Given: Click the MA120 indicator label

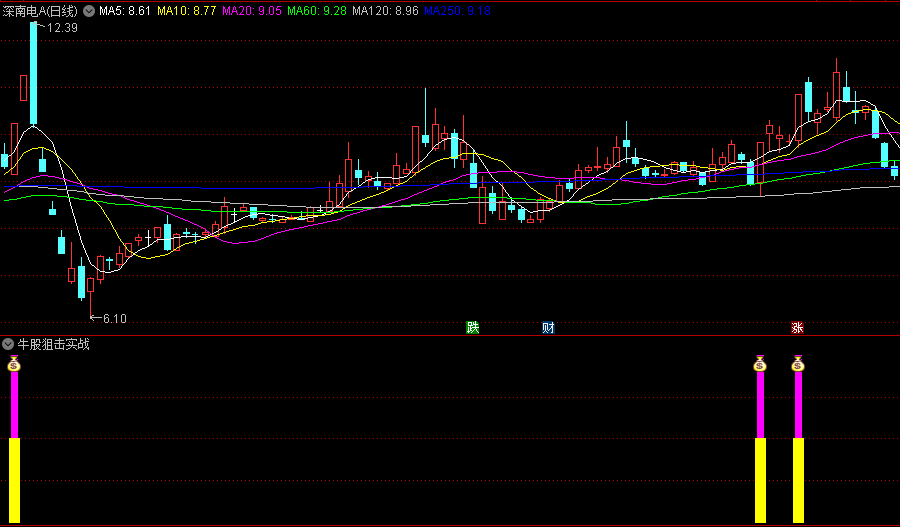Looking at the screenshot, I should (x=386, y=10).
